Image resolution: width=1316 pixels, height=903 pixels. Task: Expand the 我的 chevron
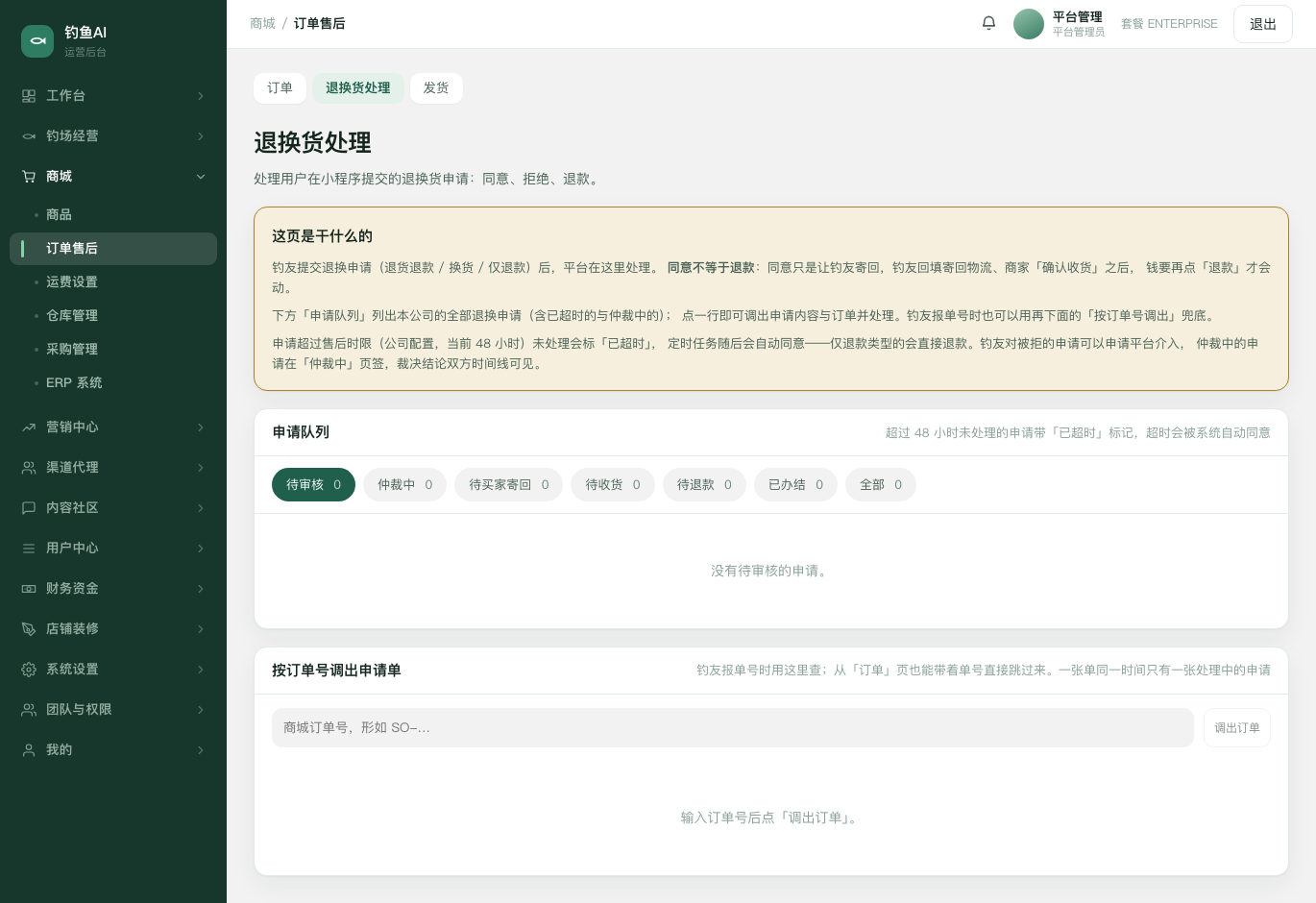(x=201, y=750)
